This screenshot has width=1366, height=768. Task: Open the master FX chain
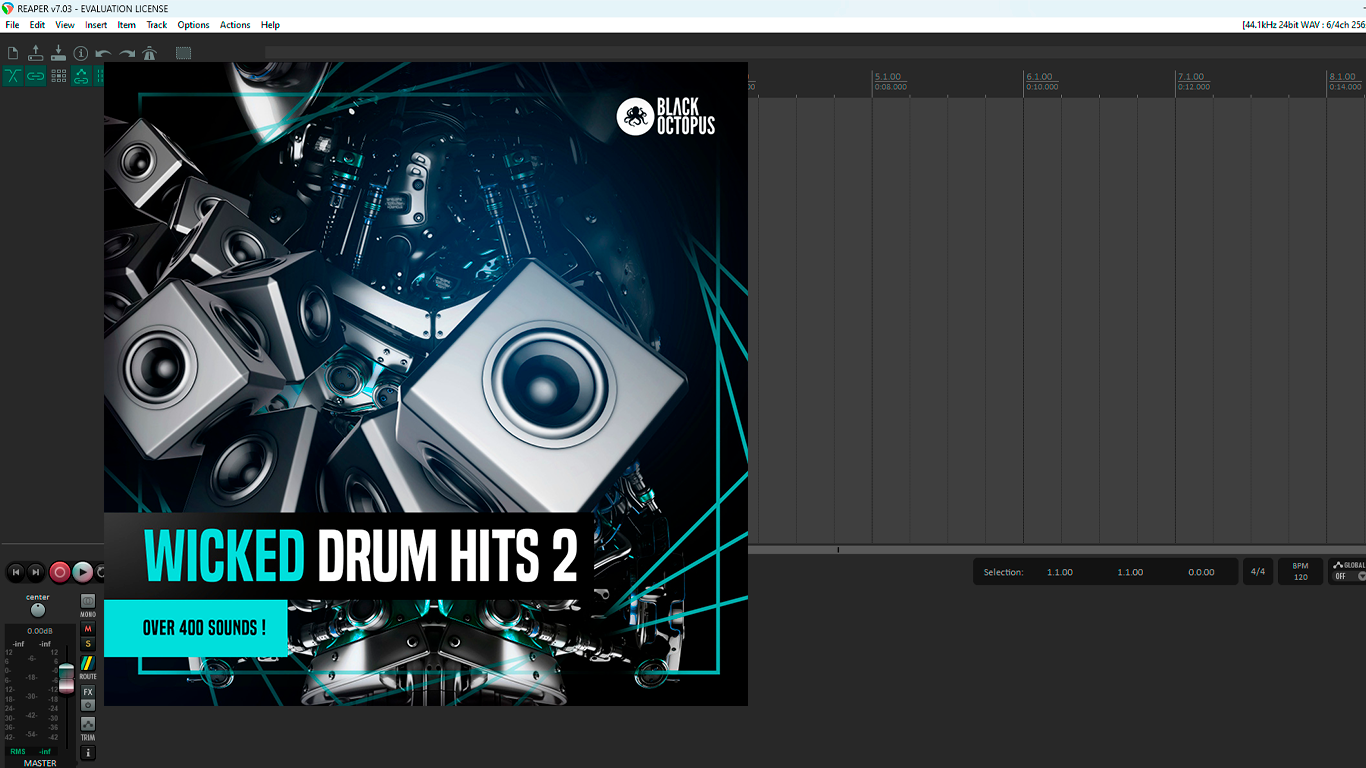pos(88,692)
